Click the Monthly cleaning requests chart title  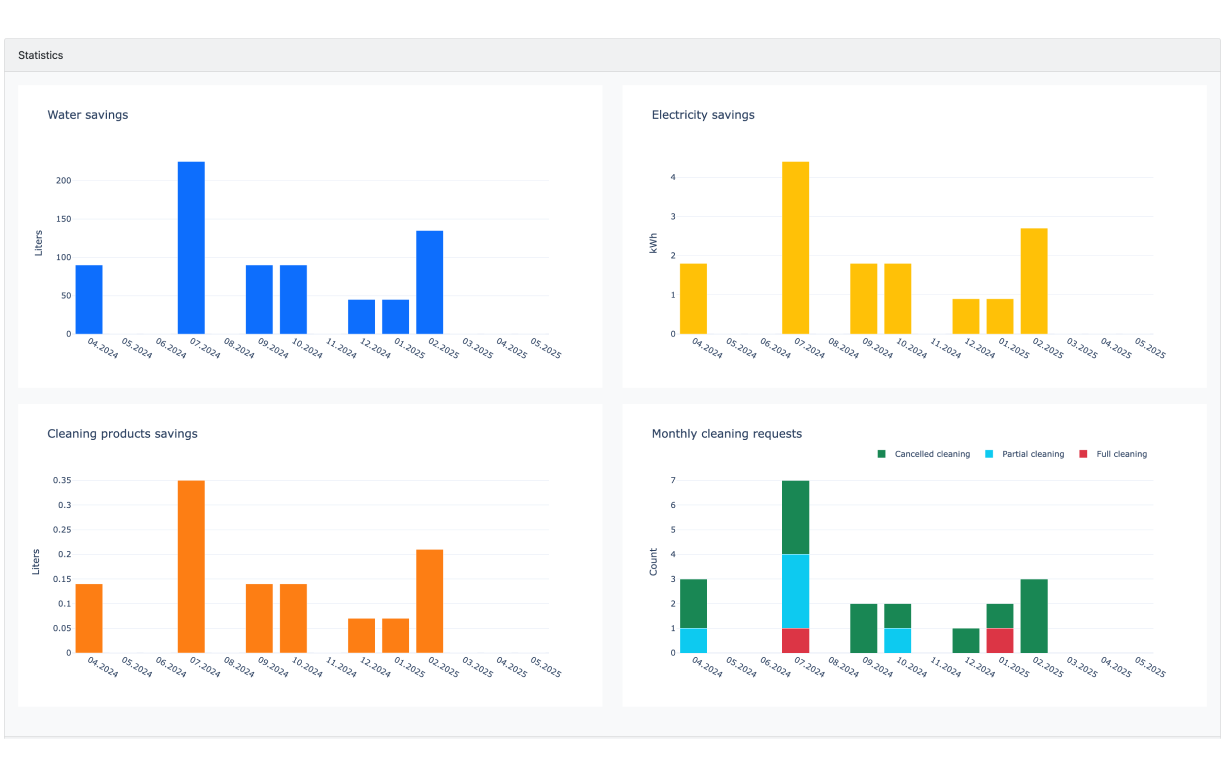click(726, 434)
